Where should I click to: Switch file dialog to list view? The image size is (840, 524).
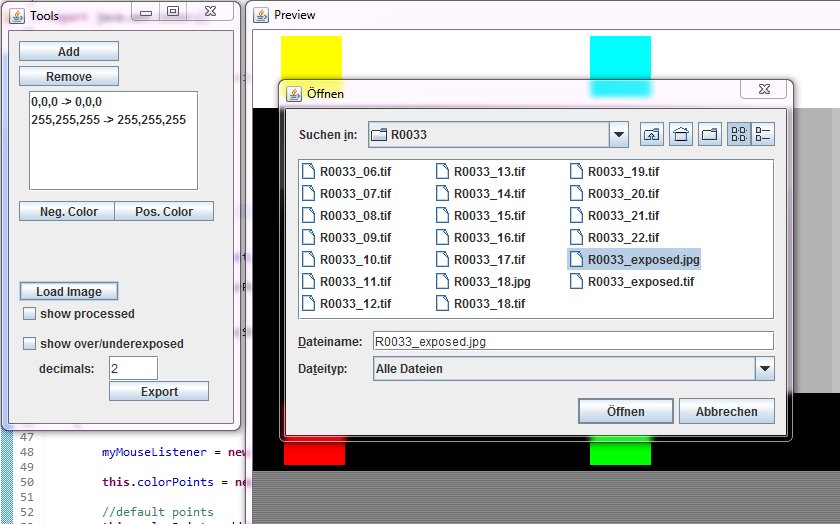click(x=738, y=134)
